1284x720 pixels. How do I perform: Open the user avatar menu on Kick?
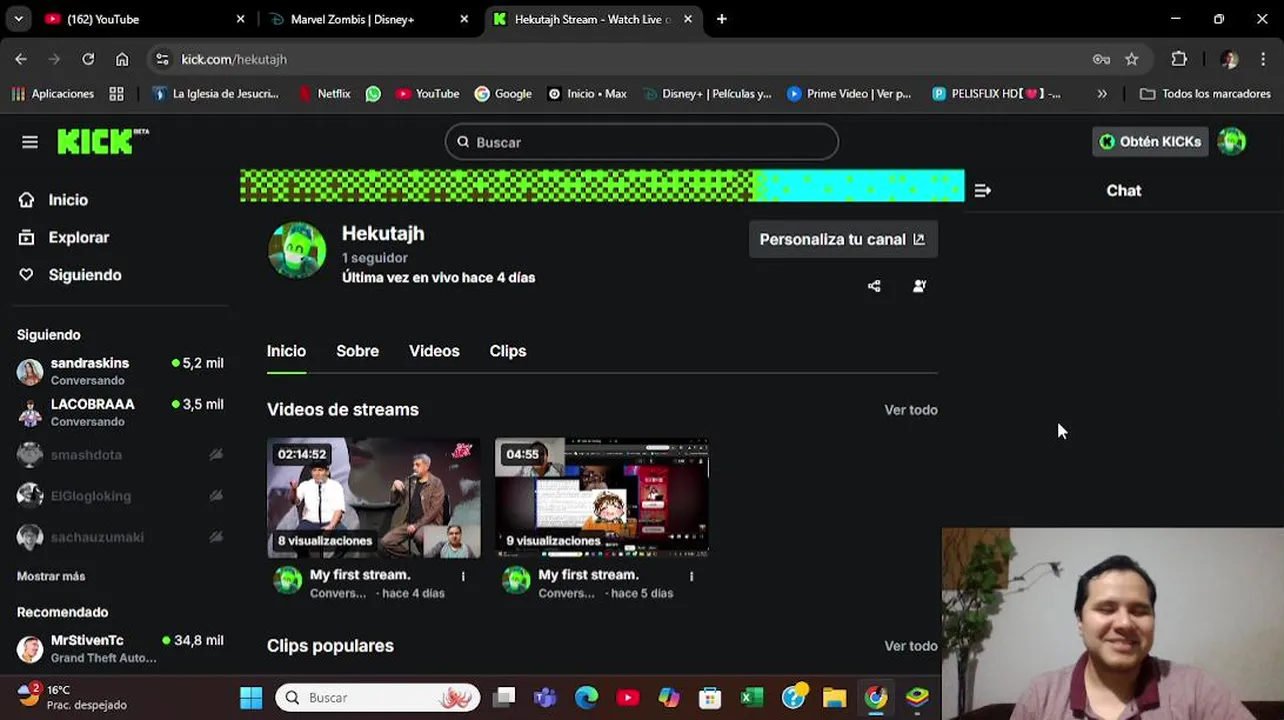(x=1232, y=142)
